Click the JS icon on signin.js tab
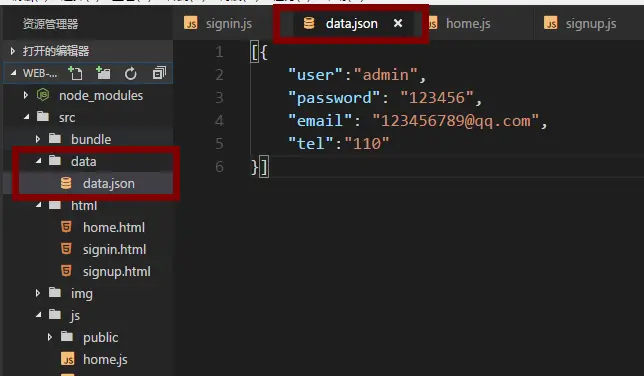644x376 pixels. click(x=191, y=23)
